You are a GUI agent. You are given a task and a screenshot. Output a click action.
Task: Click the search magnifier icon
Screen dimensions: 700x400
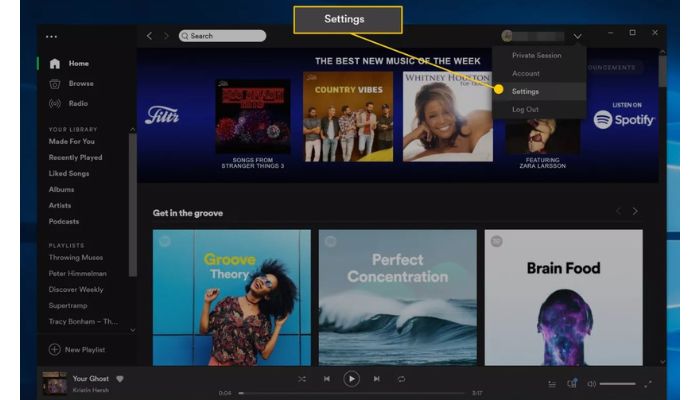tap(185, 36)
